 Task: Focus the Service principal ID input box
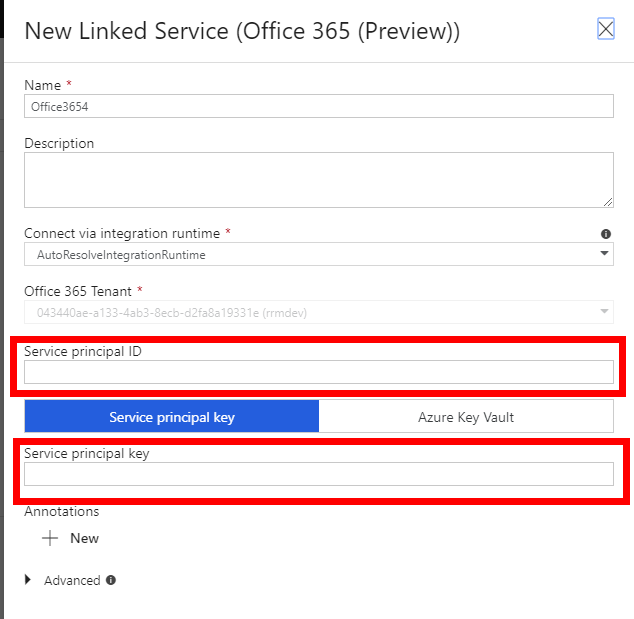[x=318, y=372]
